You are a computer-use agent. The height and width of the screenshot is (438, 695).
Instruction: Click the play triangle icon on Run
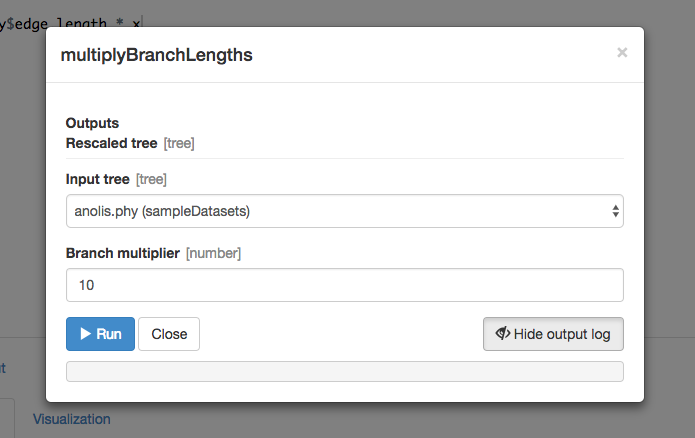(x=86, y=334)
